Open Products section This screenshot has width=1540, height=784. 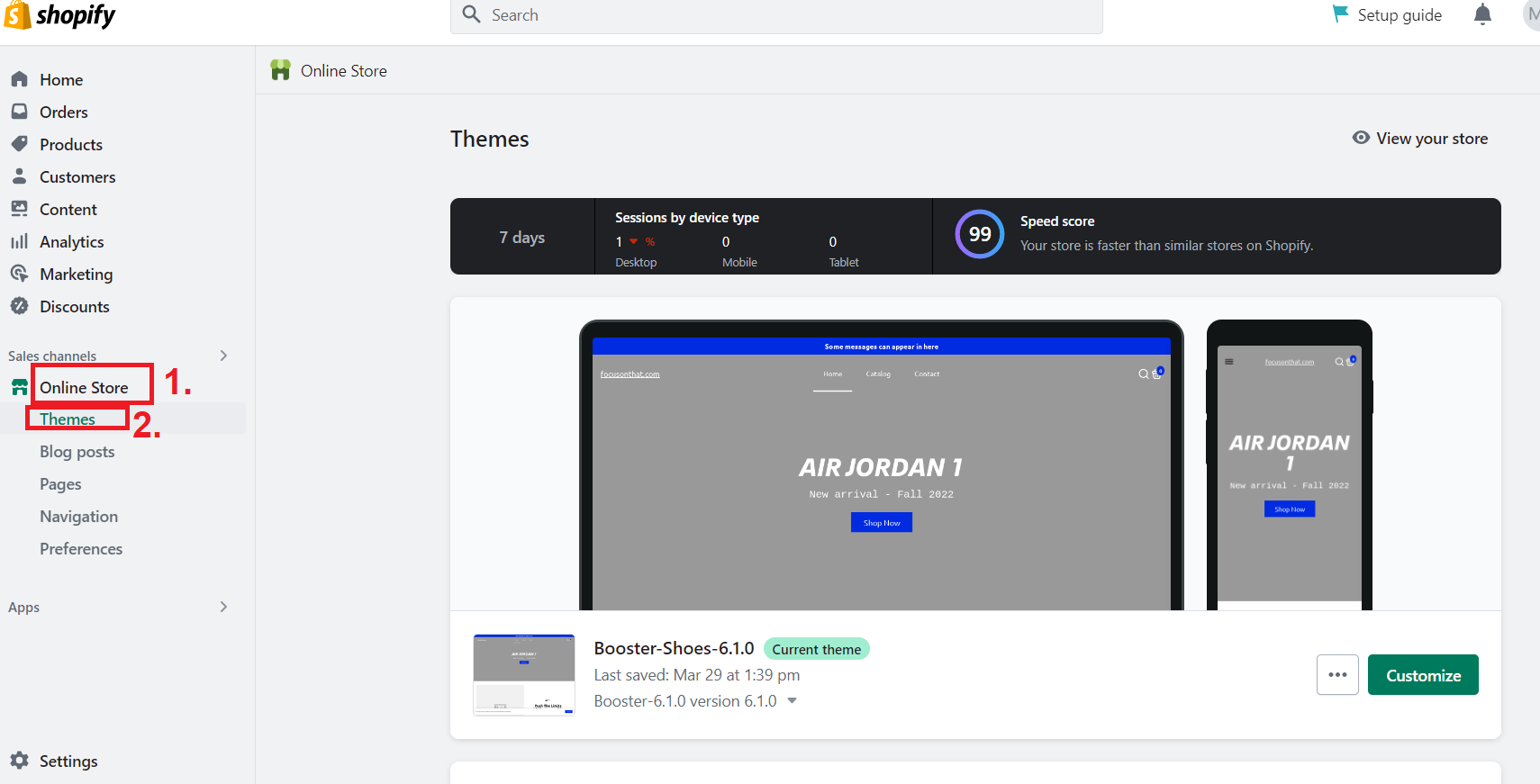(71, 144)
